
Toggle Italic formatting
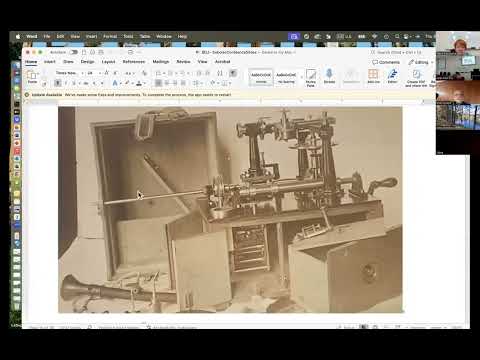tap(66, 83)
